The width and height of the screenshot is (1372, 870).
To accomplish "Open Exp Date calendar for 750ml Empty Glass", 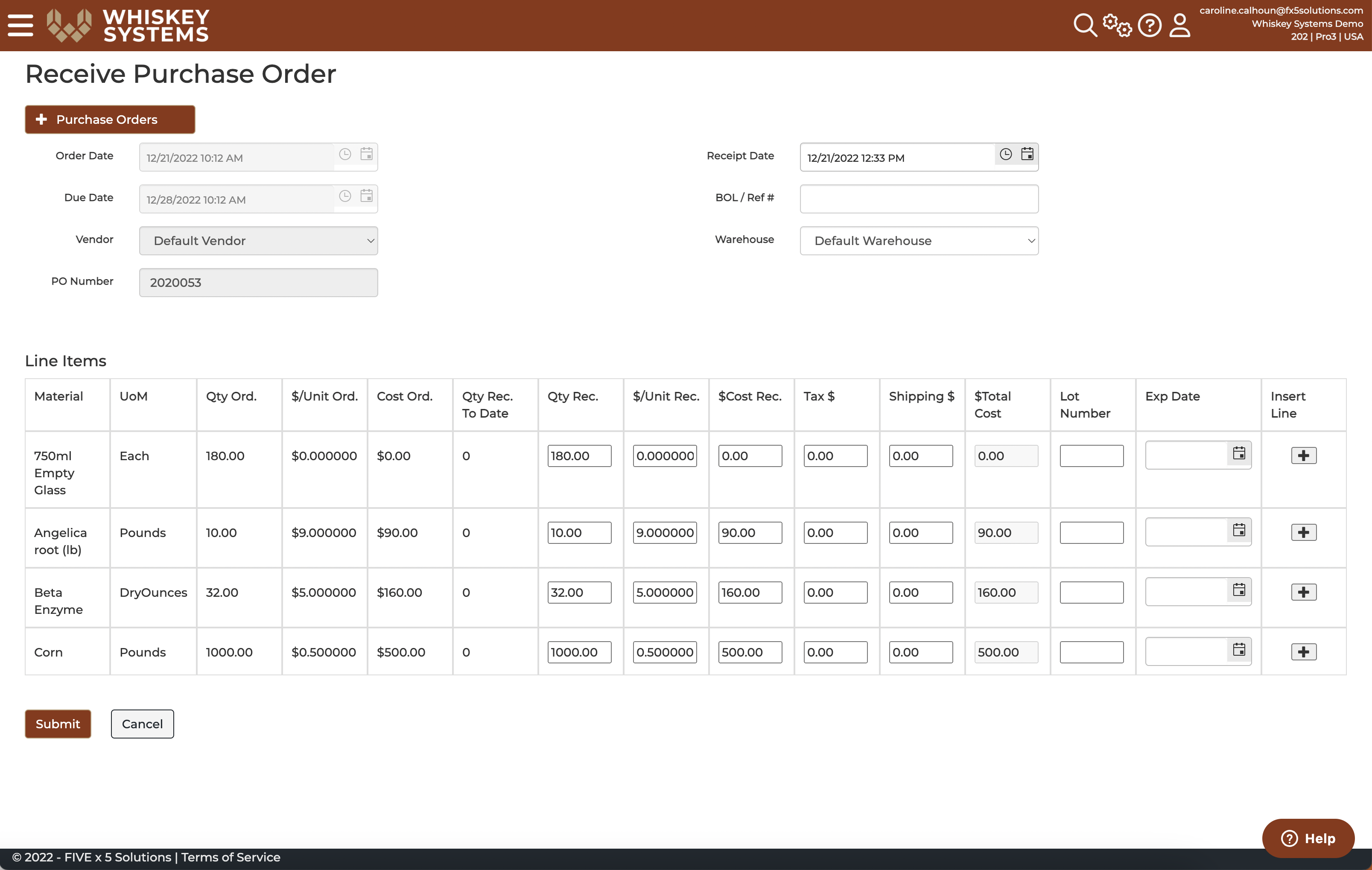I will pos(1239,453).
